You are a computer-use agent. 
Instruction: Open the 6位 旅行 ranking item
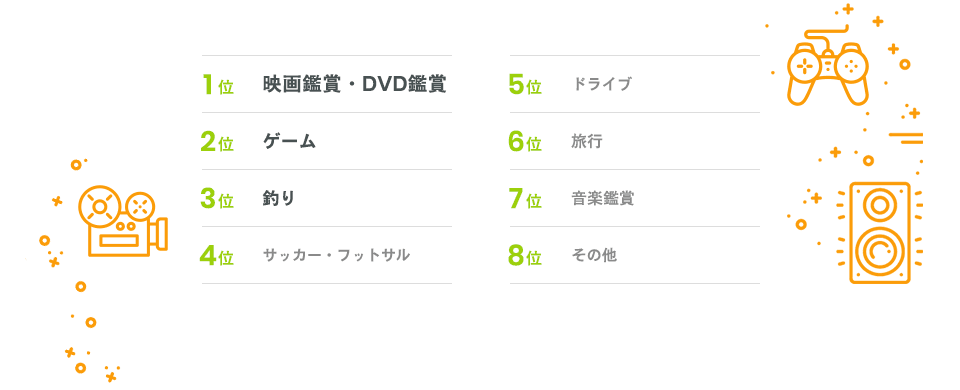pyautogui.click(x=635, y=141)
